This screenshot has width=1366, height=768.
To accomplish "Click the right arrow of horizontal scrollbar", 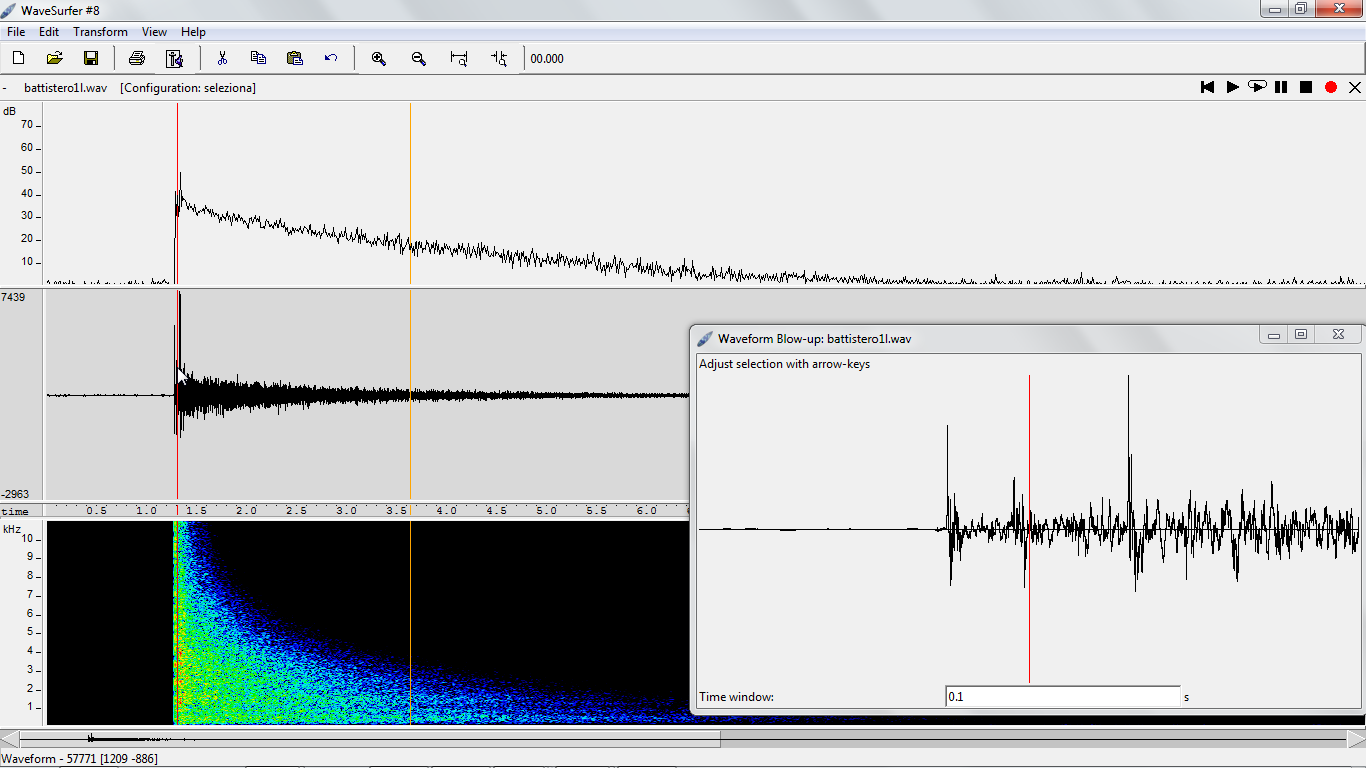I will click(1356, 739).
